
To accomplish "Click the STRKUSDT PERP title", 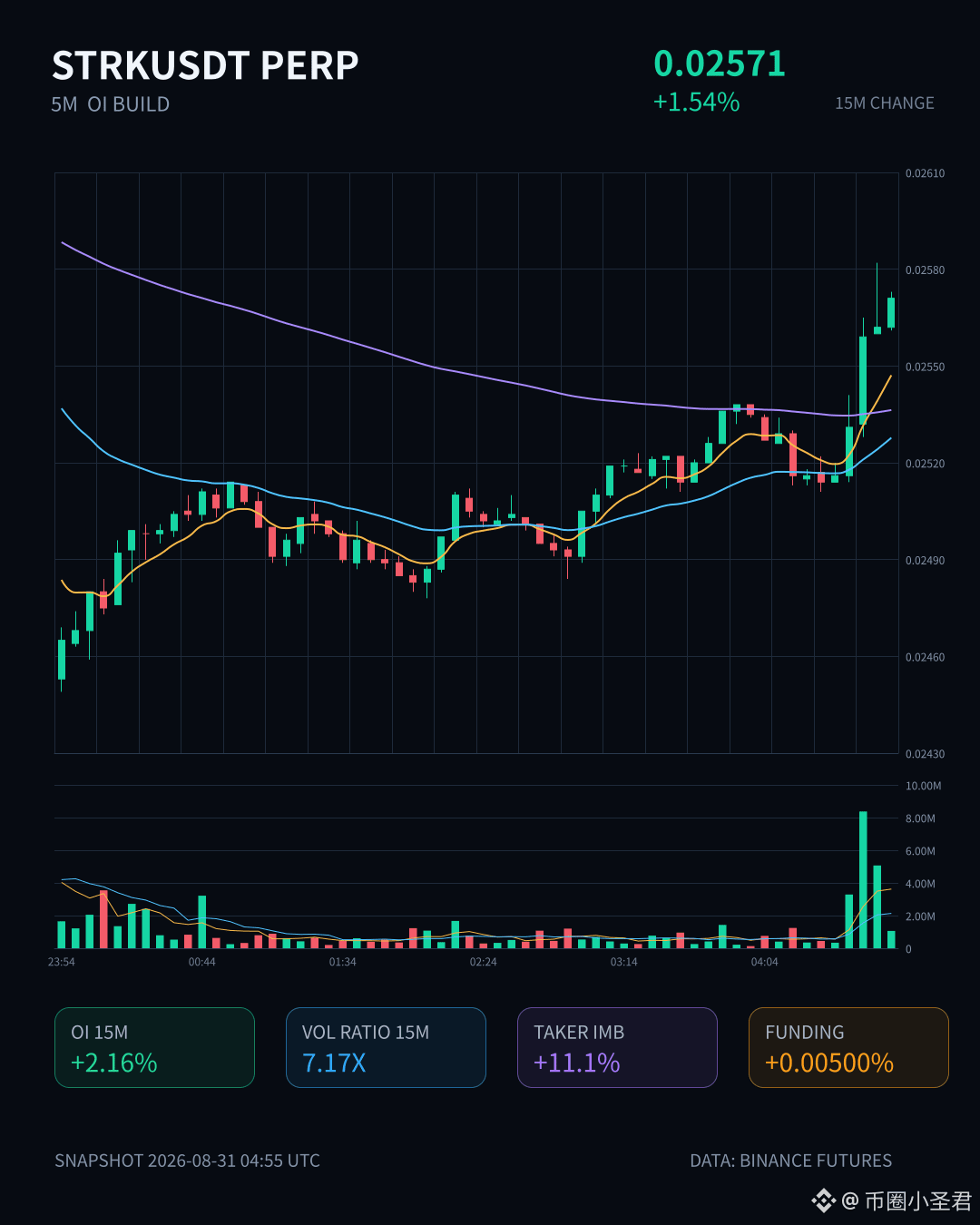I will tap(205, 65).
